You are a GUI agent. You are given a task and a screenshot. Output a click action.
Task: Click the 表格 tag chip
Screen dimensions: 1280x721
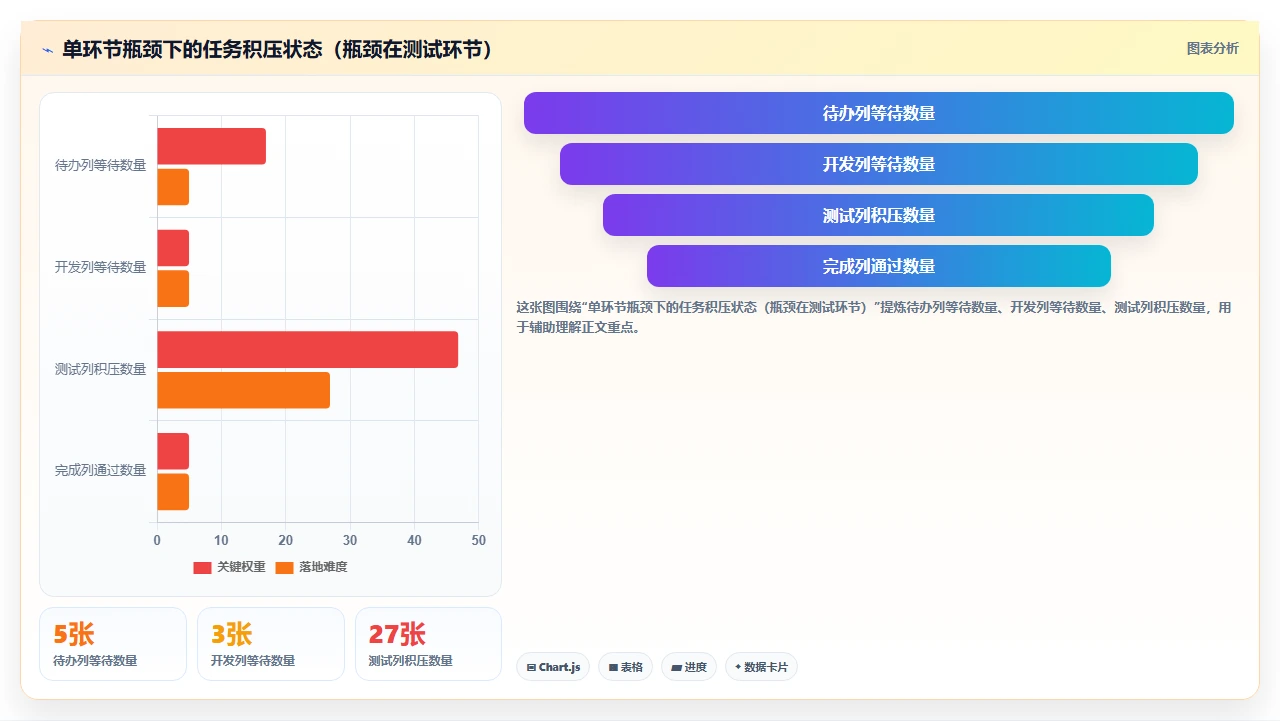(625, 667)
